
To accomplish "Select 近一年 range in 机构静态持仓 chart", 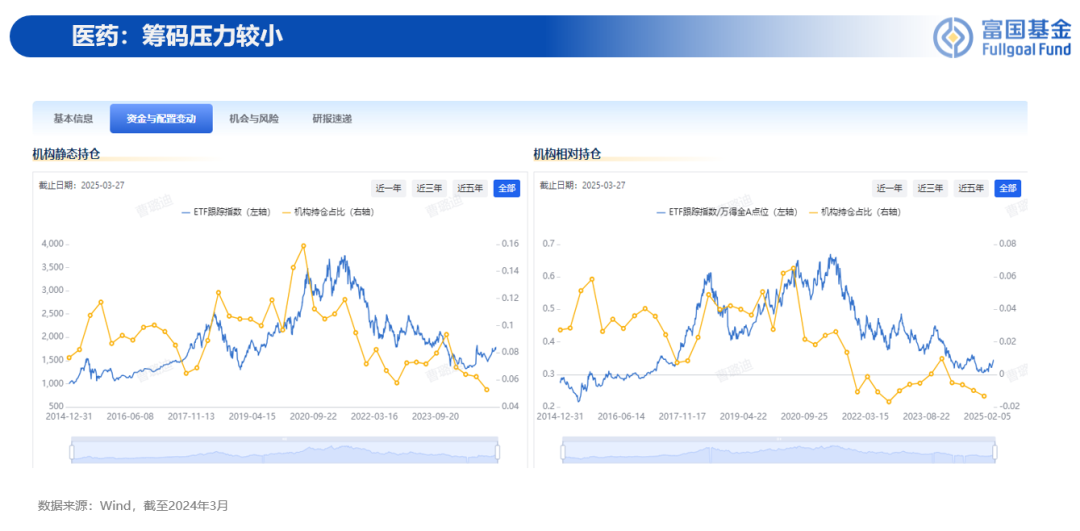I will click(x=388, y=188).
